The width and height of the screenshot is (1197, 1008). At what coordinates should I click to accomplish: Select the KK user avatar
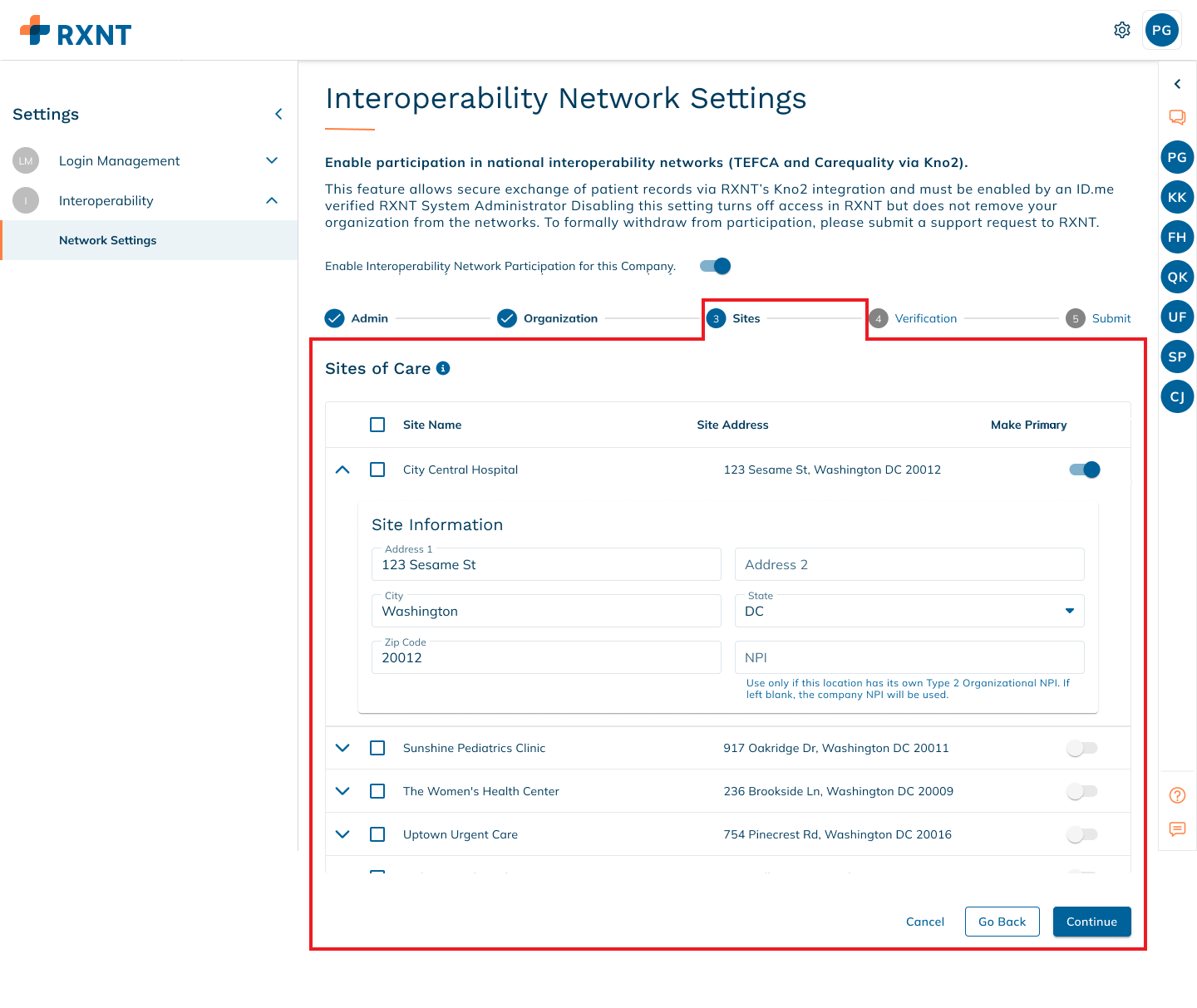[1177, 197]
